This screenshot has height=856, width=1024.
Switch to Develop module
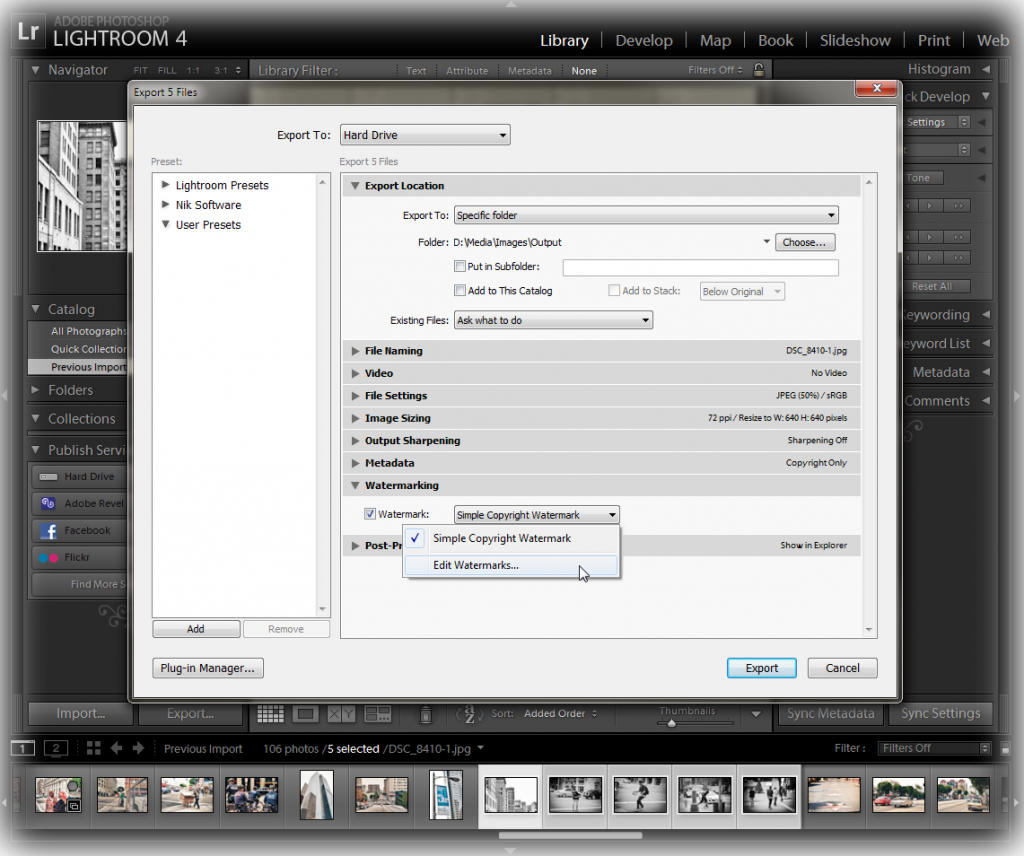644,40
